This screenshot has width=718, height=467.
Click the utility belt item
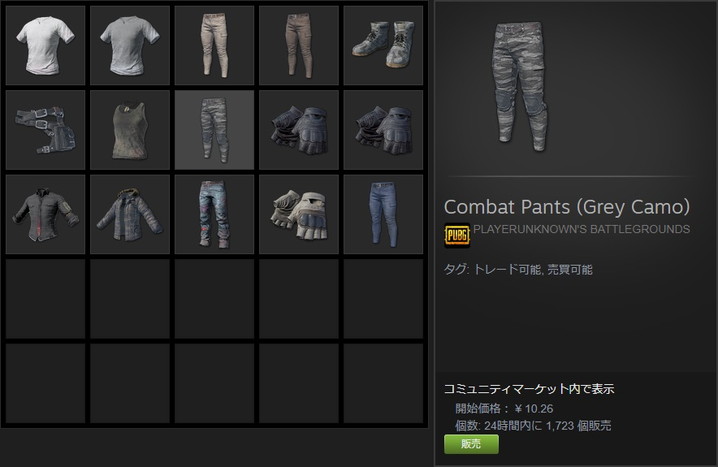tap(45, 130)
